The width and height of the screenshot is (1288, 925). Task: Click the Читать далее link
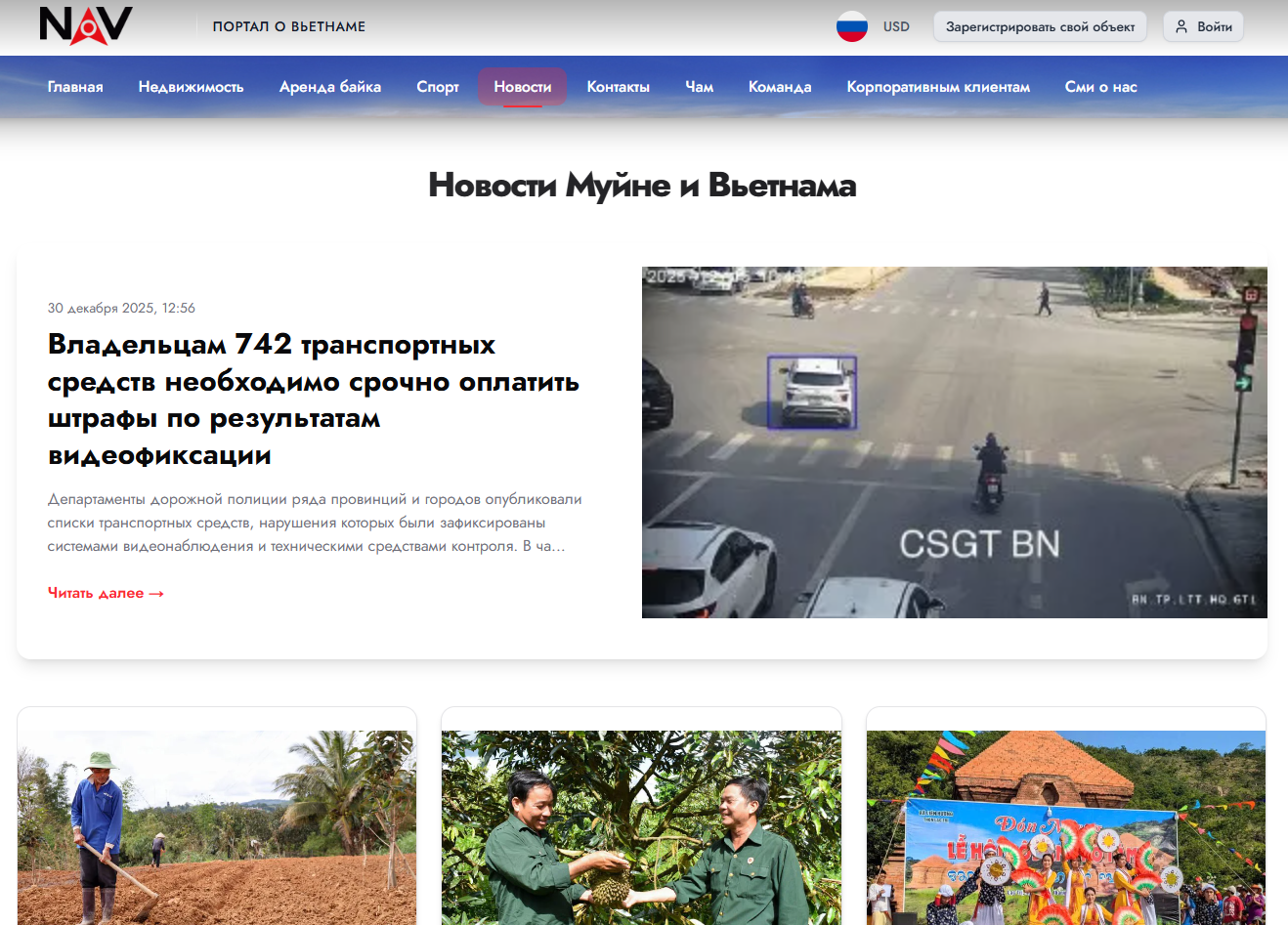[x=106, y=593]
